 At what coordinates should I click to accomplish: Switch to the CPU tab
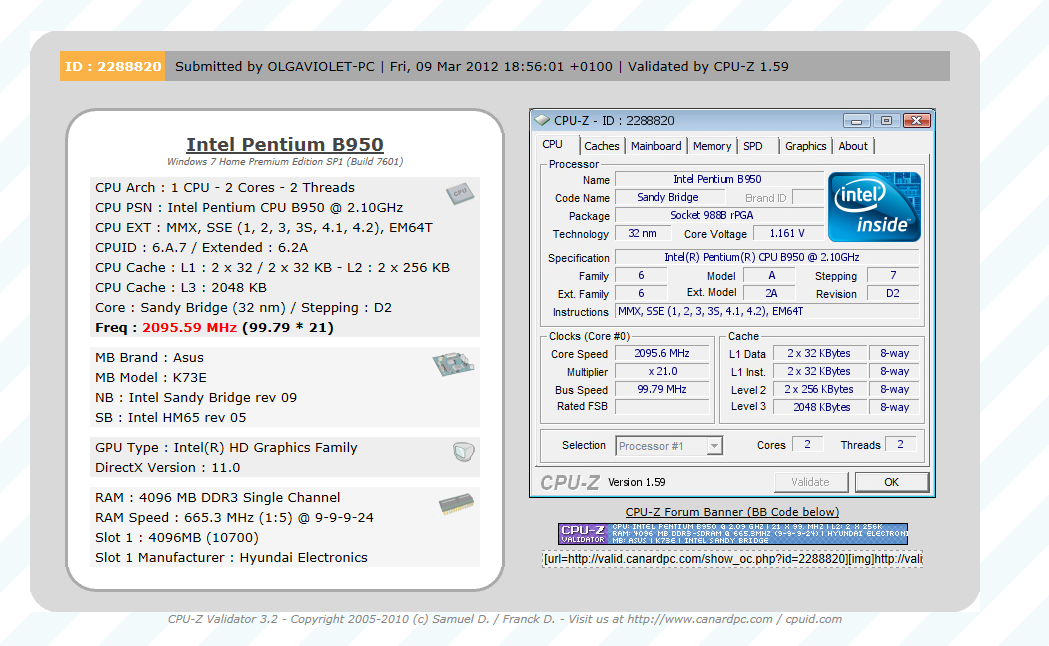click(553, 144)
